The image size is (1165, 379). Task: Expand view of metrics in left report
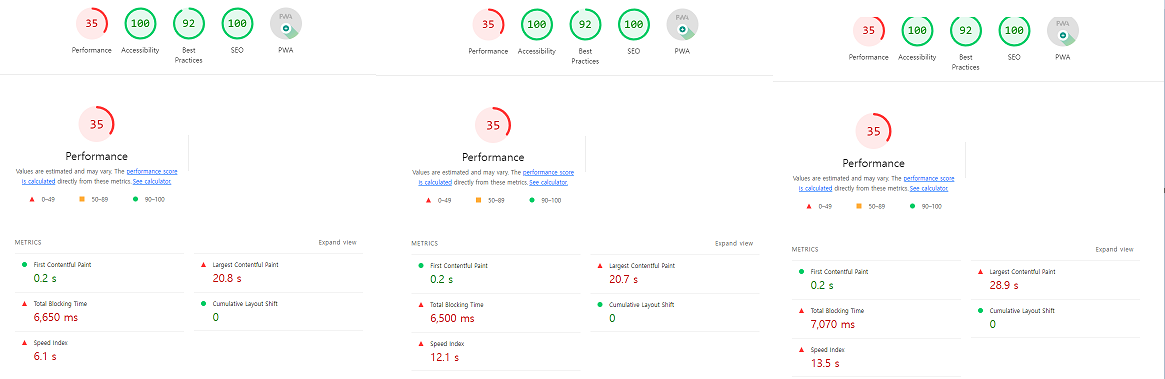pos(337,242)
